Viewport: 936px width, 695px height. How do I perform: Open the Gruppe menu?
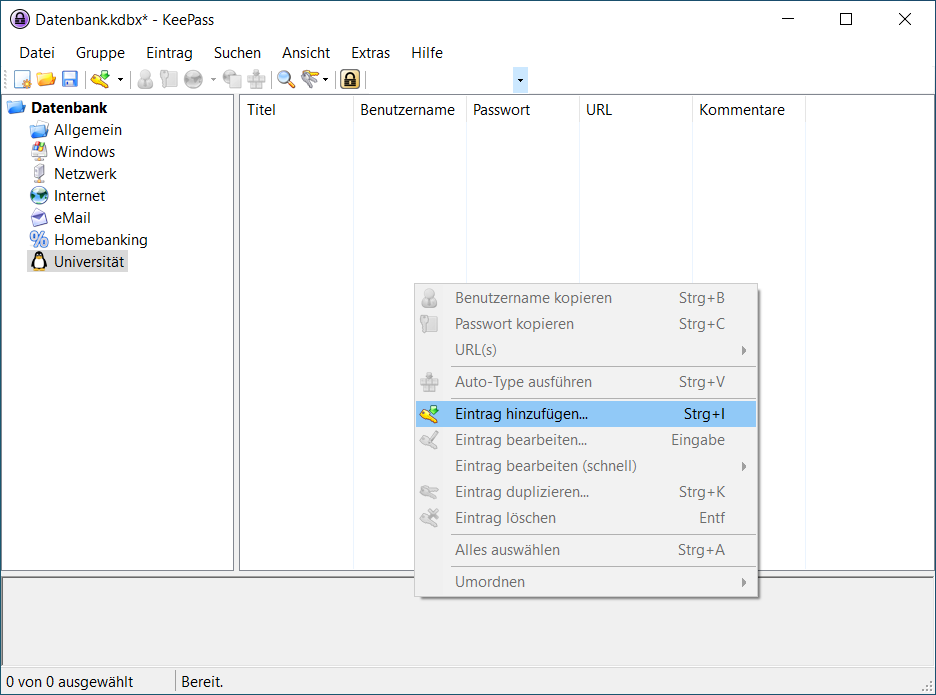pos(100,53)
